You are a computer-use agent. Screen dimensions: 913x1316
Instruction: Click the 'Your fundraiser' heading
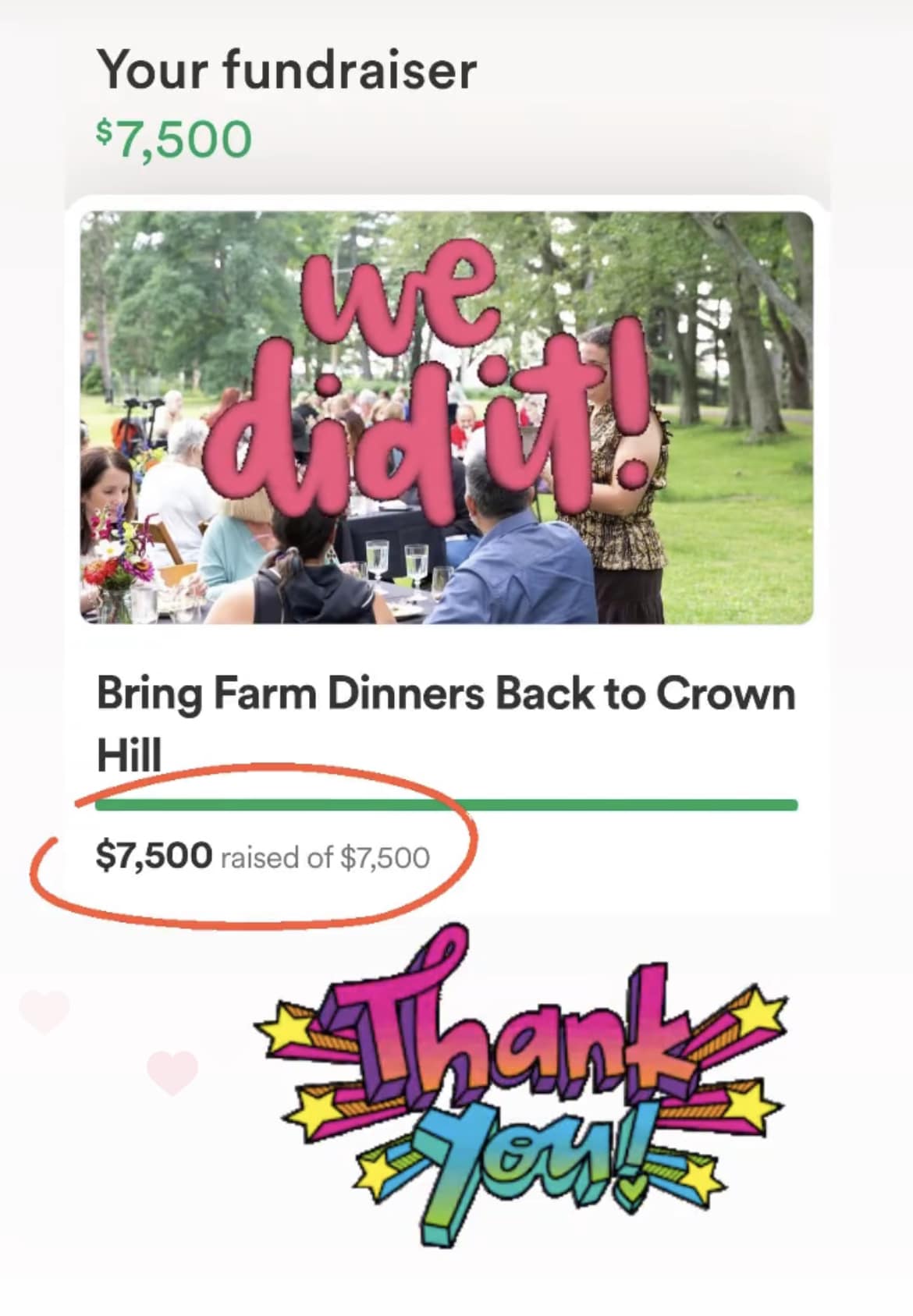pos(286,69)
